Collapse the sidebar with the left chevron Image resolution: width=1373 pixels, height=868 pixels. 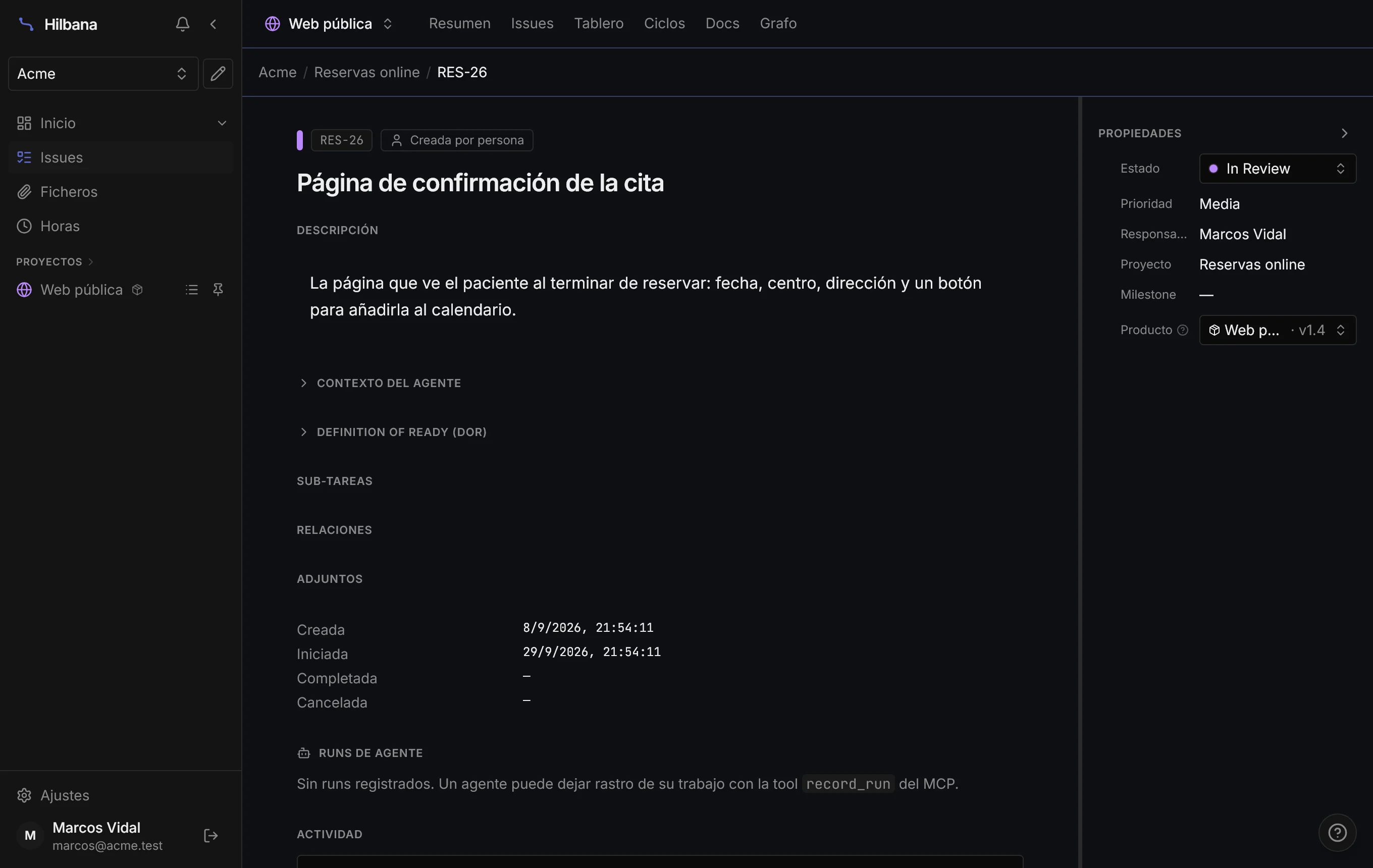(213, 24)
